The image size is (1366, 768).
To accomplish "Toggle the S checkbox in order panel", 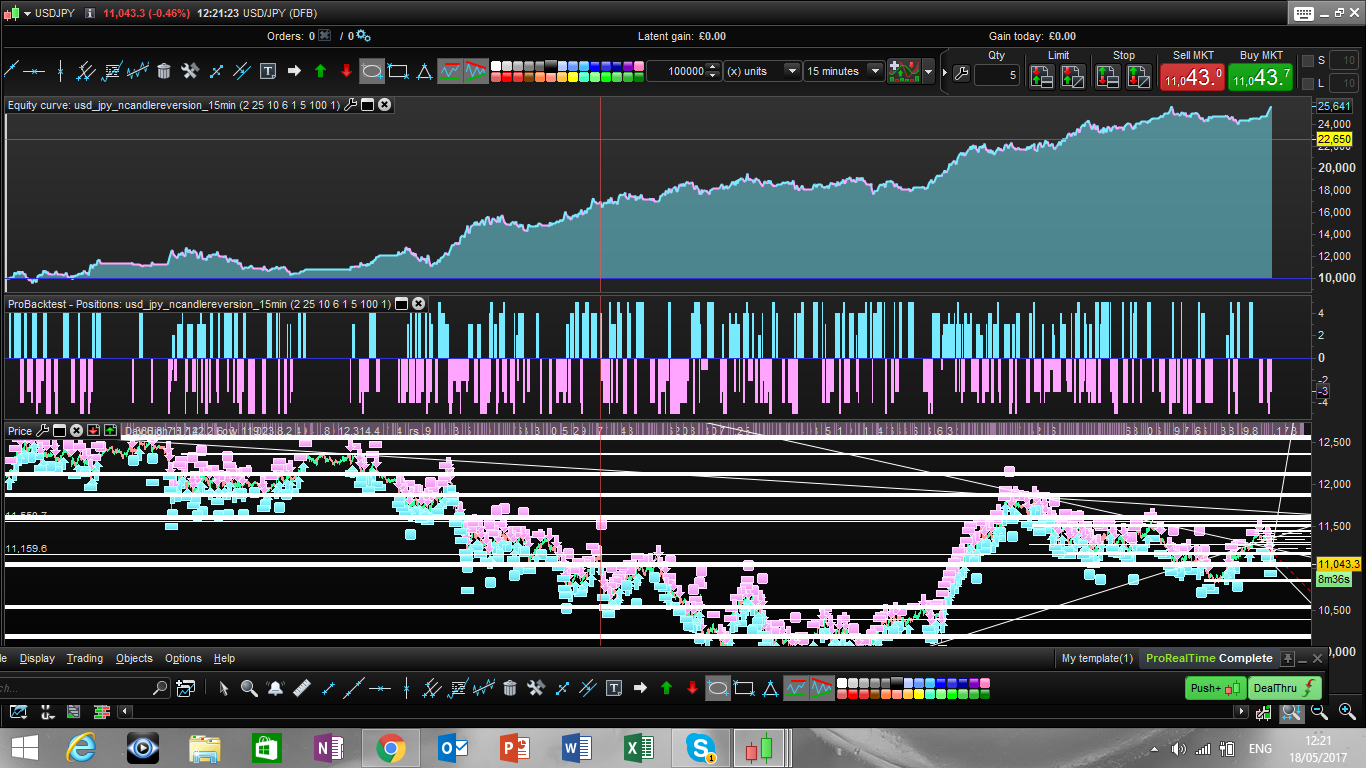I will coord(1307,61).
